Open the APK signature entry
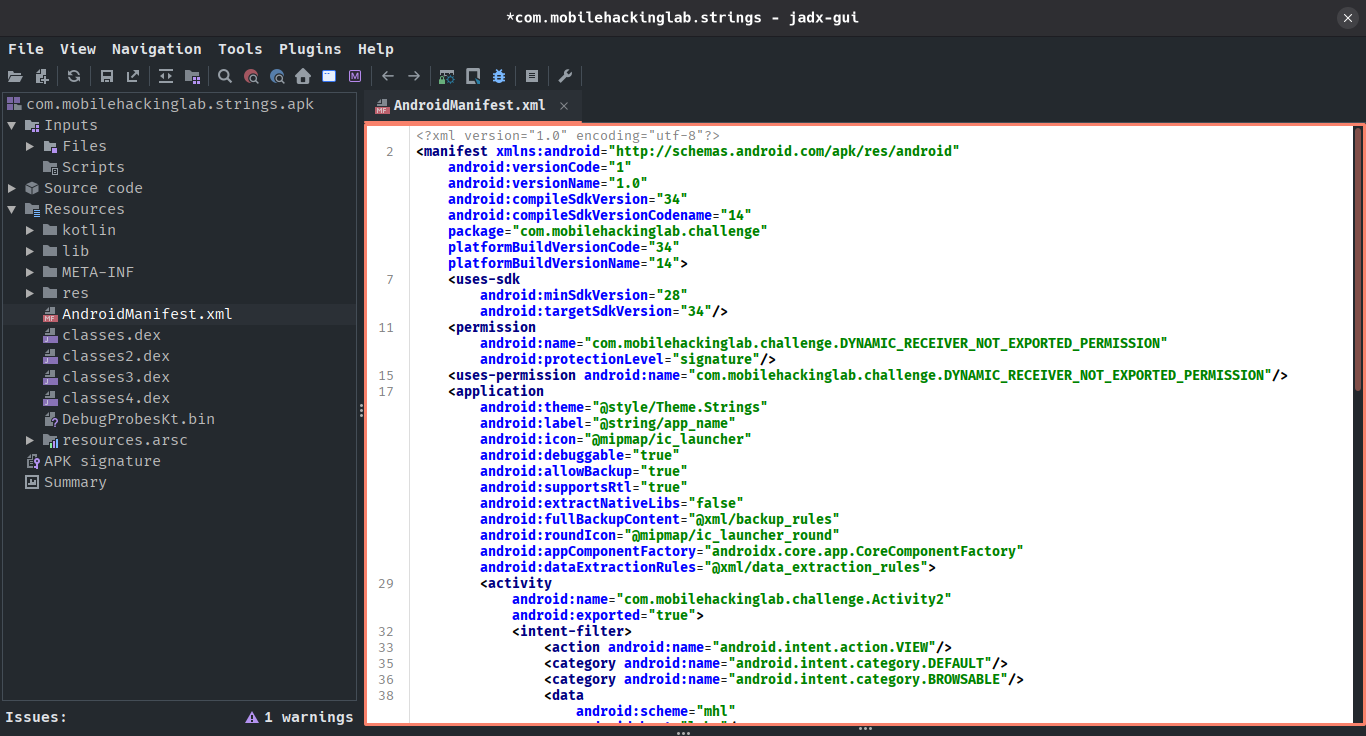 pyautogui.click(x=101, y=461)
